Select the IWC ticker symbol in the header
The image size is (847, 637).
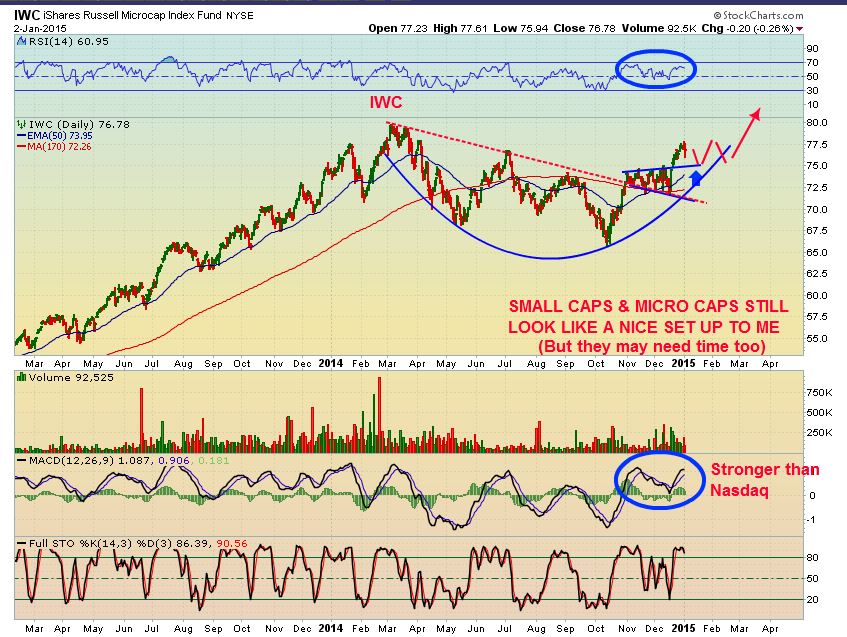[x=27, y=15]
